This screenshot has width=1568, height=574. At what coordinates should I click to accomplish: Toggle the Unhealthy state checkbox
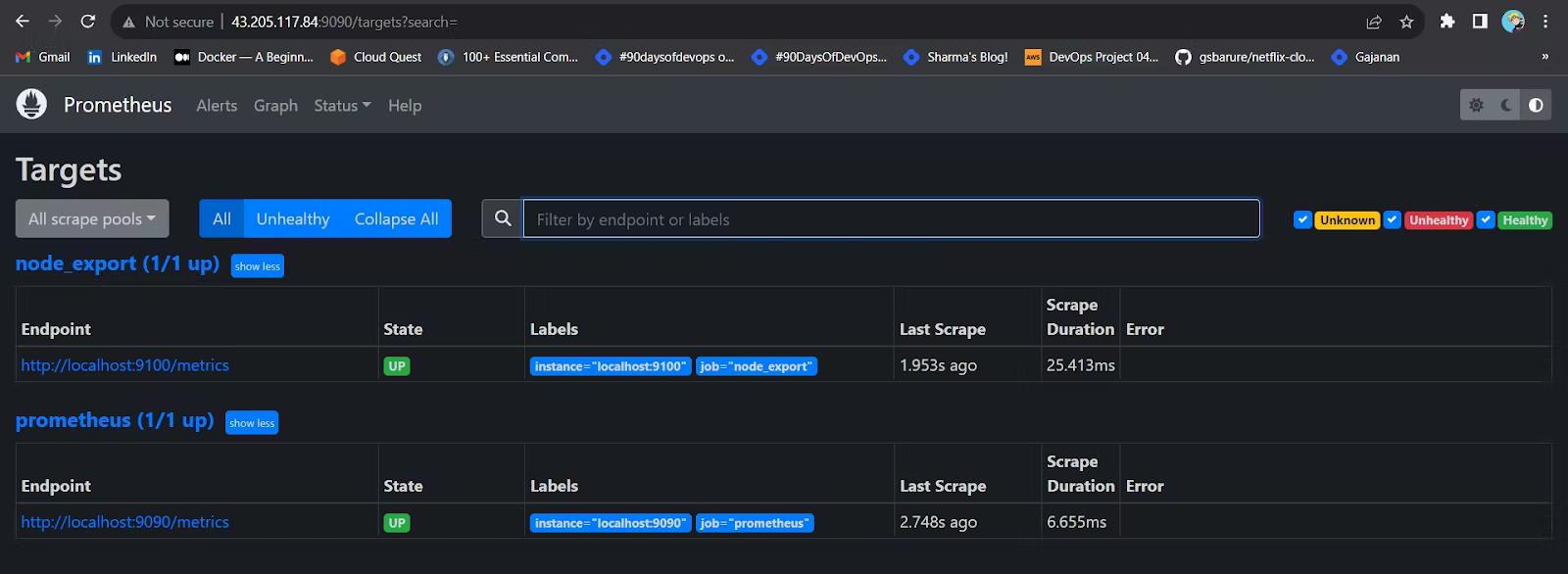tap(1392, 219)
